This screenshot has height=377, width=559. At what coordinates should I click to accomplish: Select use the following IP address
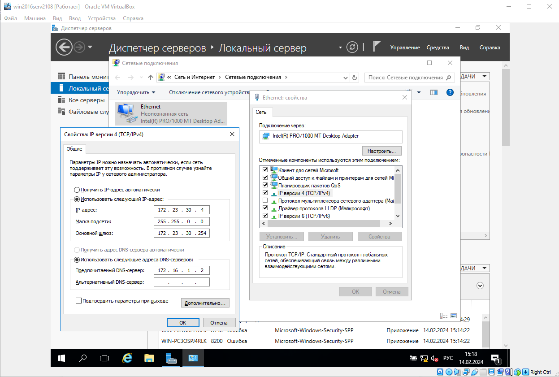(x=76, y=199)
